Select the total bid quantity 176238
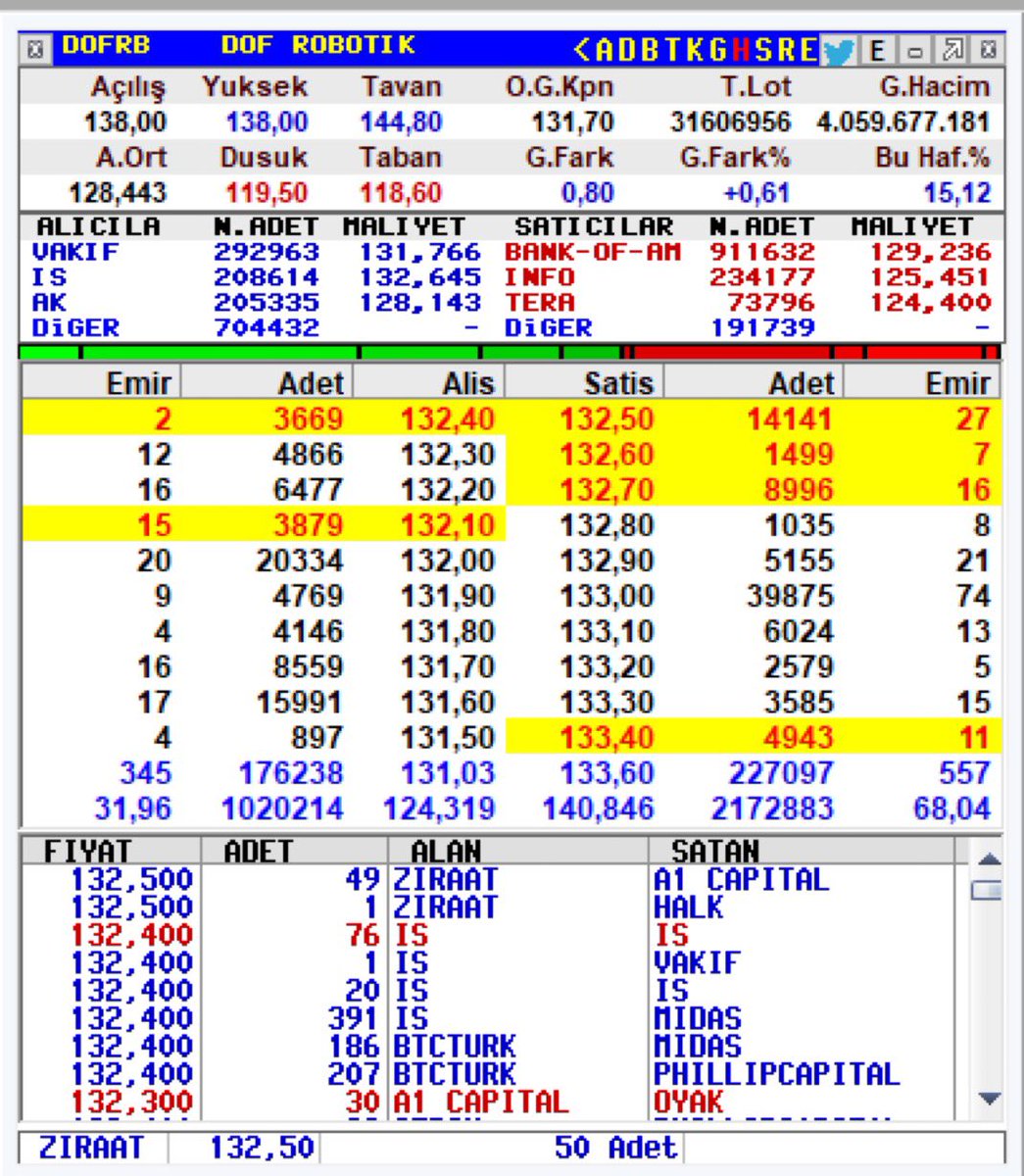Viewport: 1024px width, 1176px height. [x=291, y=772]
